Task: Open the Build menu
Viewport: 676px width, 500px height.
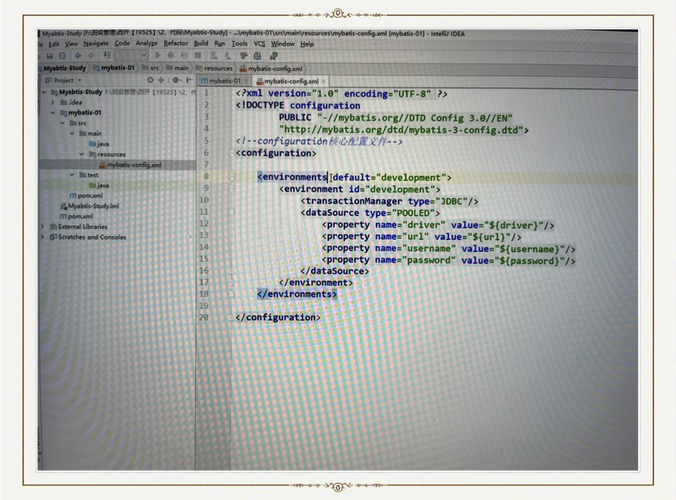Action: 201,43
